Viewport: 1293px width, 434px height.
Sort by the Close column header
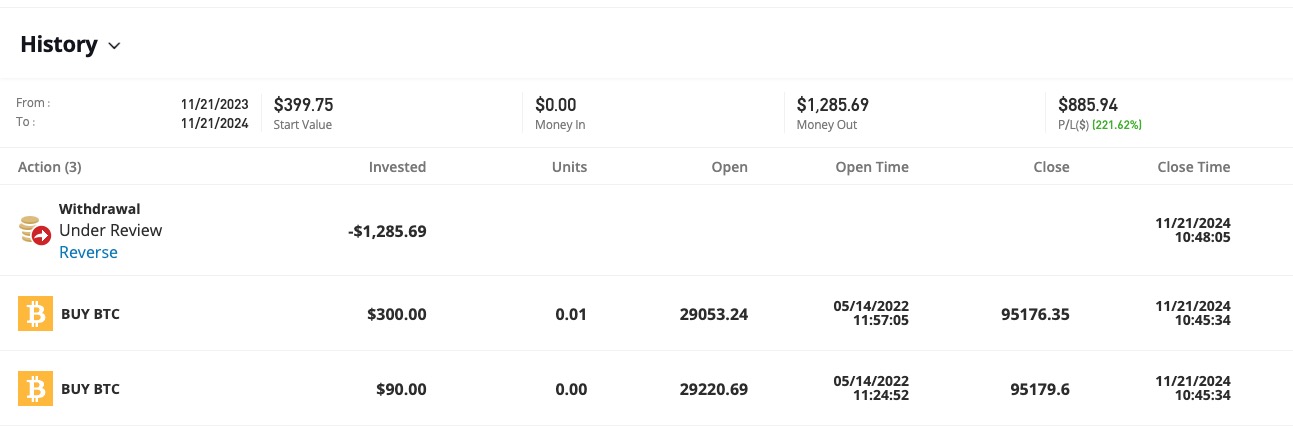click(1051, 167)
